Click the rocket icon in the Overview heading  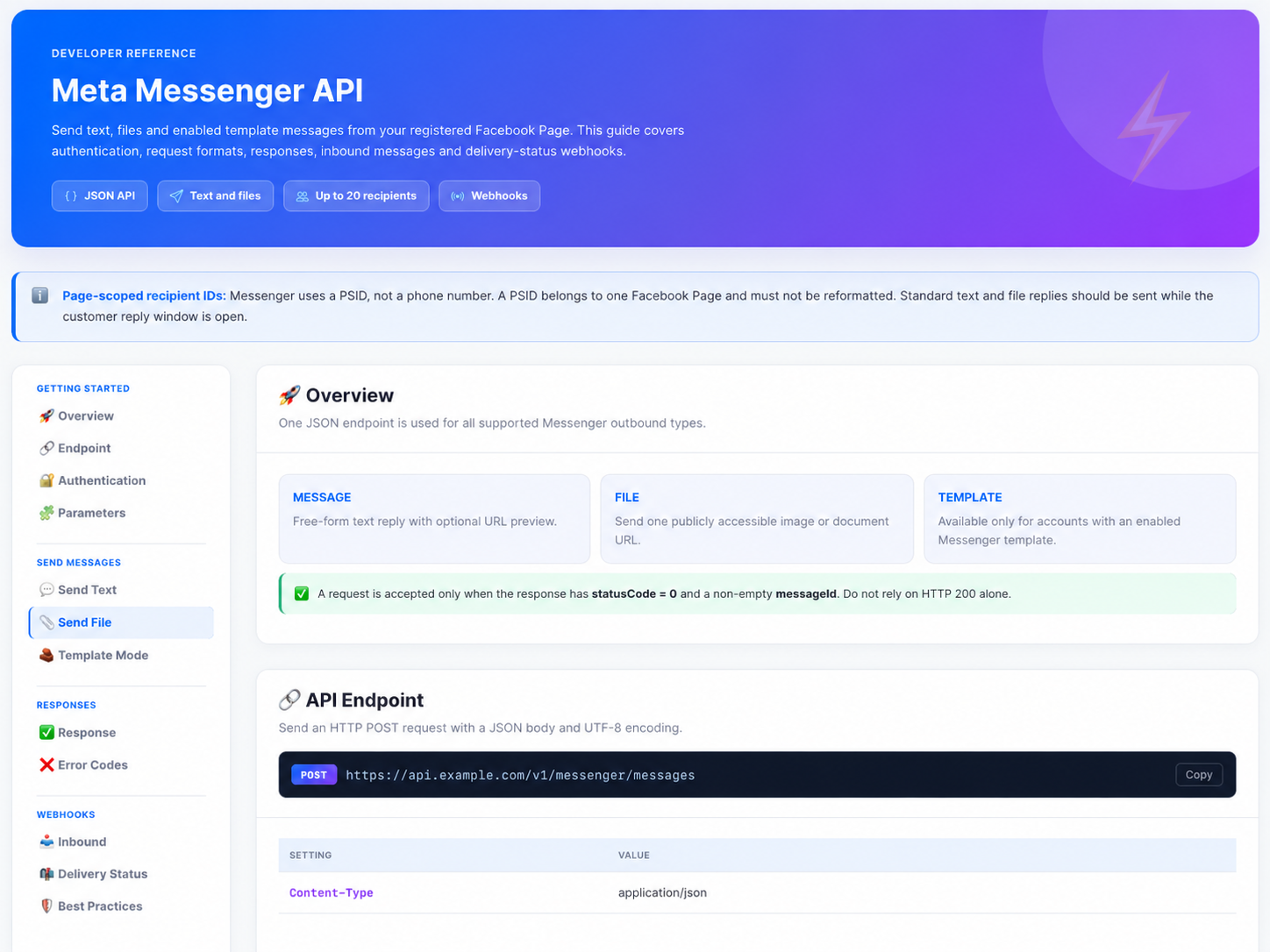click(x=289, y=395)
